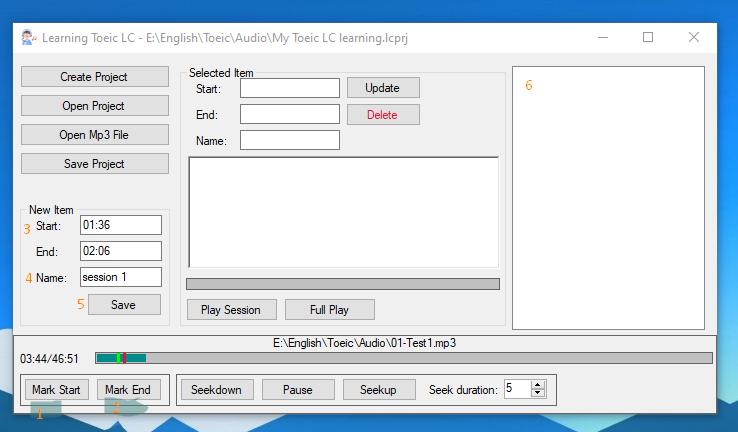Click Update for the selected item
This screenshot has height=432, width=738.
[383, 88]
